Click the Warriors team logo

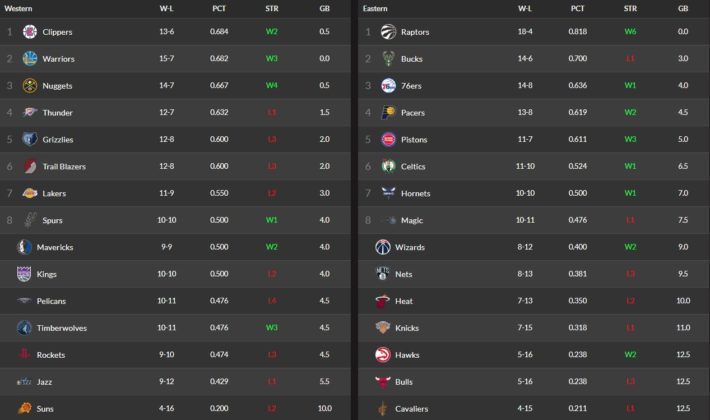pos(30,59)
